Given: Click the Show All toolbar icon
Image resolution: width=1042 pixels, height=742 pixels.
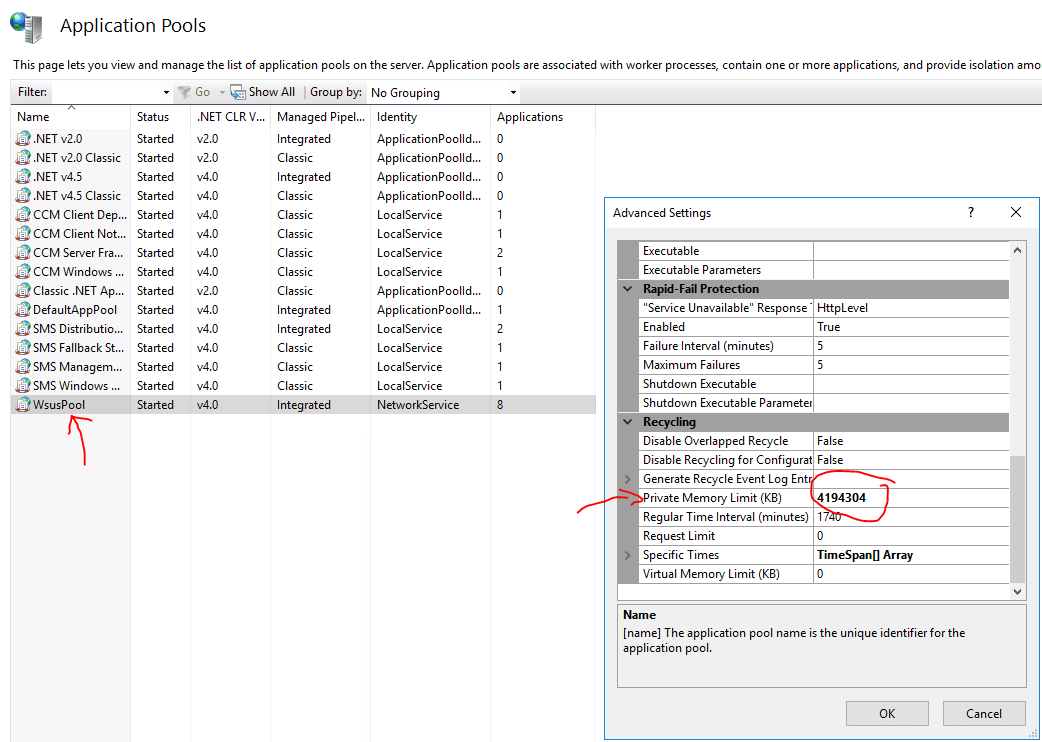Looking at the screenshot, I should click(x=238, y=92).
